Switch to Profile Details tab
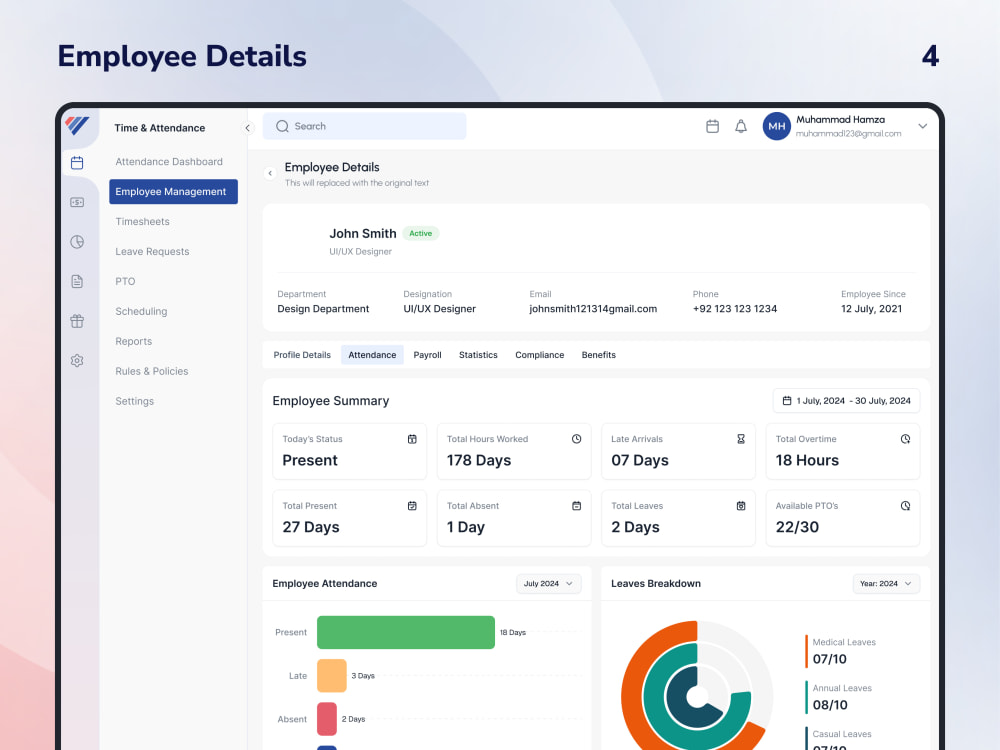Image resolution: width=1000 pixels, height=750 pixels. coord(302,355)
